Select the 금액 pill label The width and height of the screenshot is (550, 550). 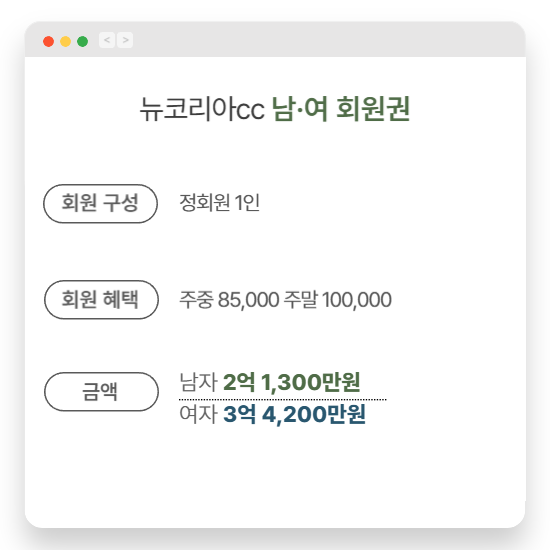point(101,392)
